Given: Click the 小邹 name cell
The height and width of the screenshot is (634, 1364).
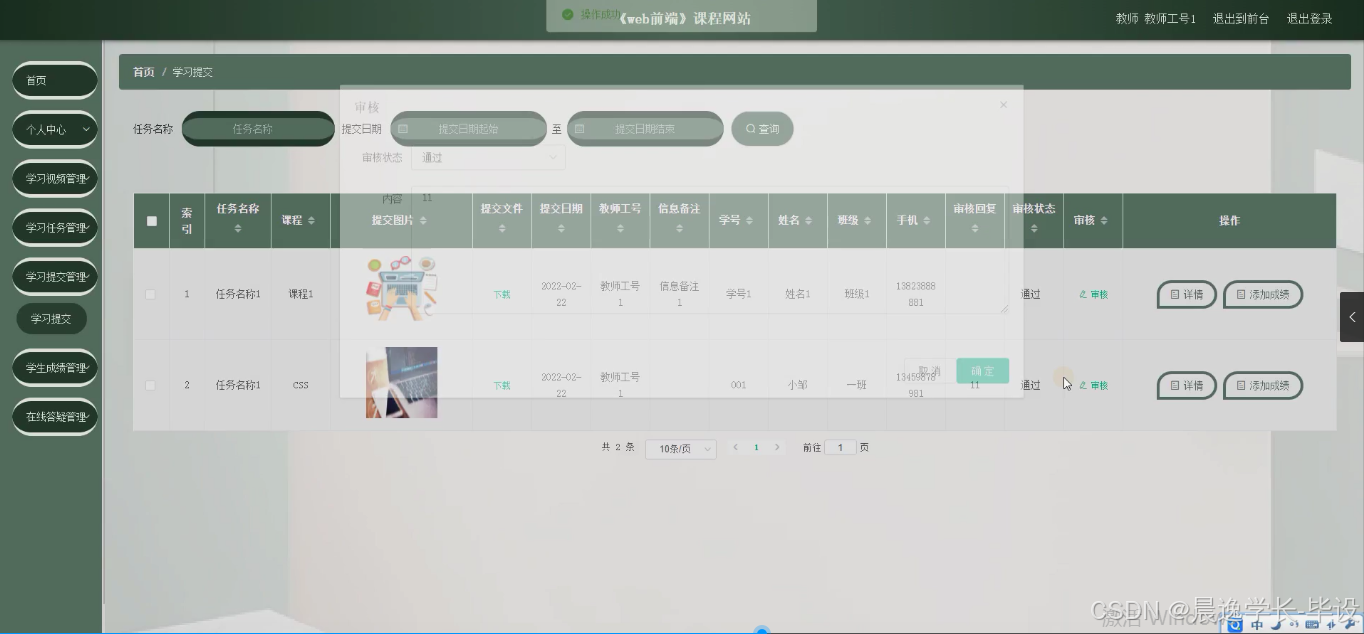Looking at the screenshot, I should tap(797, 385).
